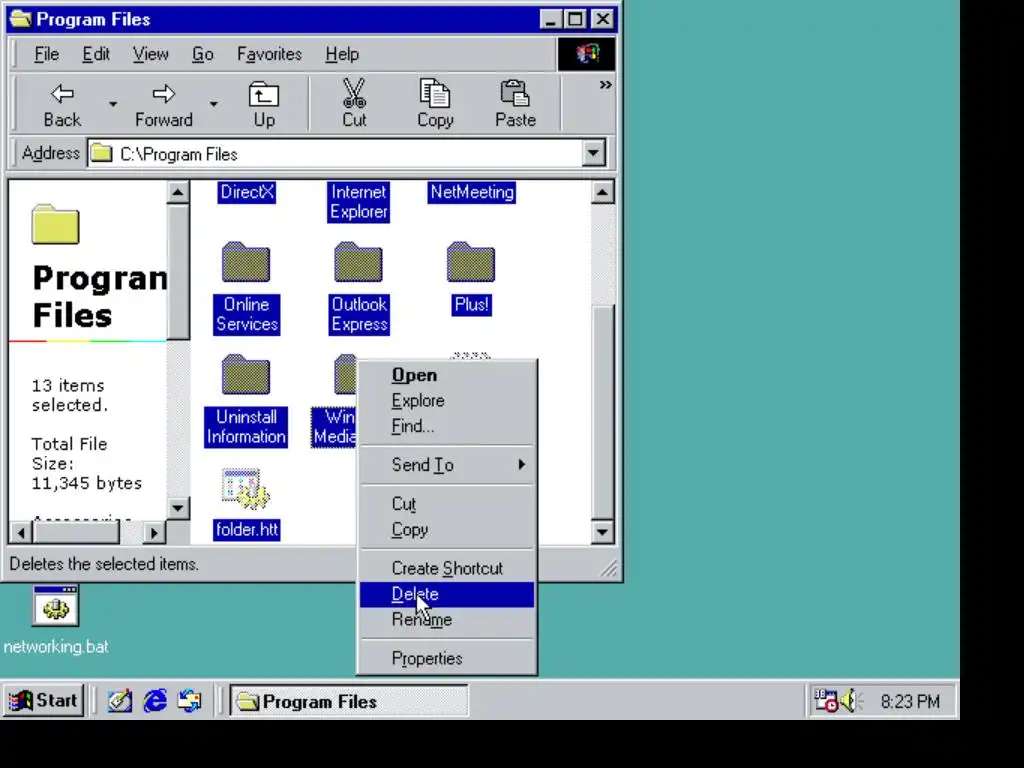The width and height of the screenshot is (1024, 768).
Task: Click the Forward toolbar button
Action: coord(163,104)
